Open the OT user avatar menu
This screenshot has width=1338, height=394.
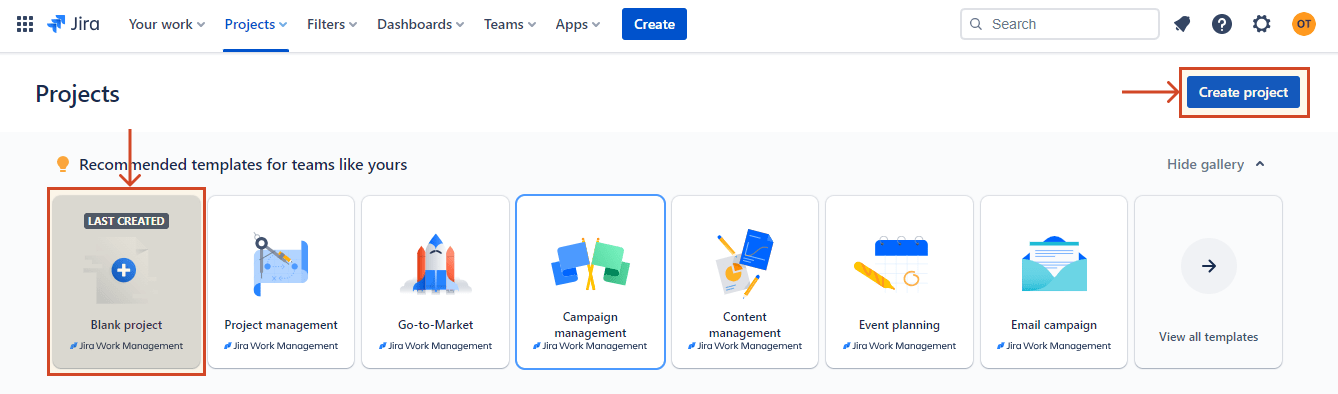(x=1303, y=24)
